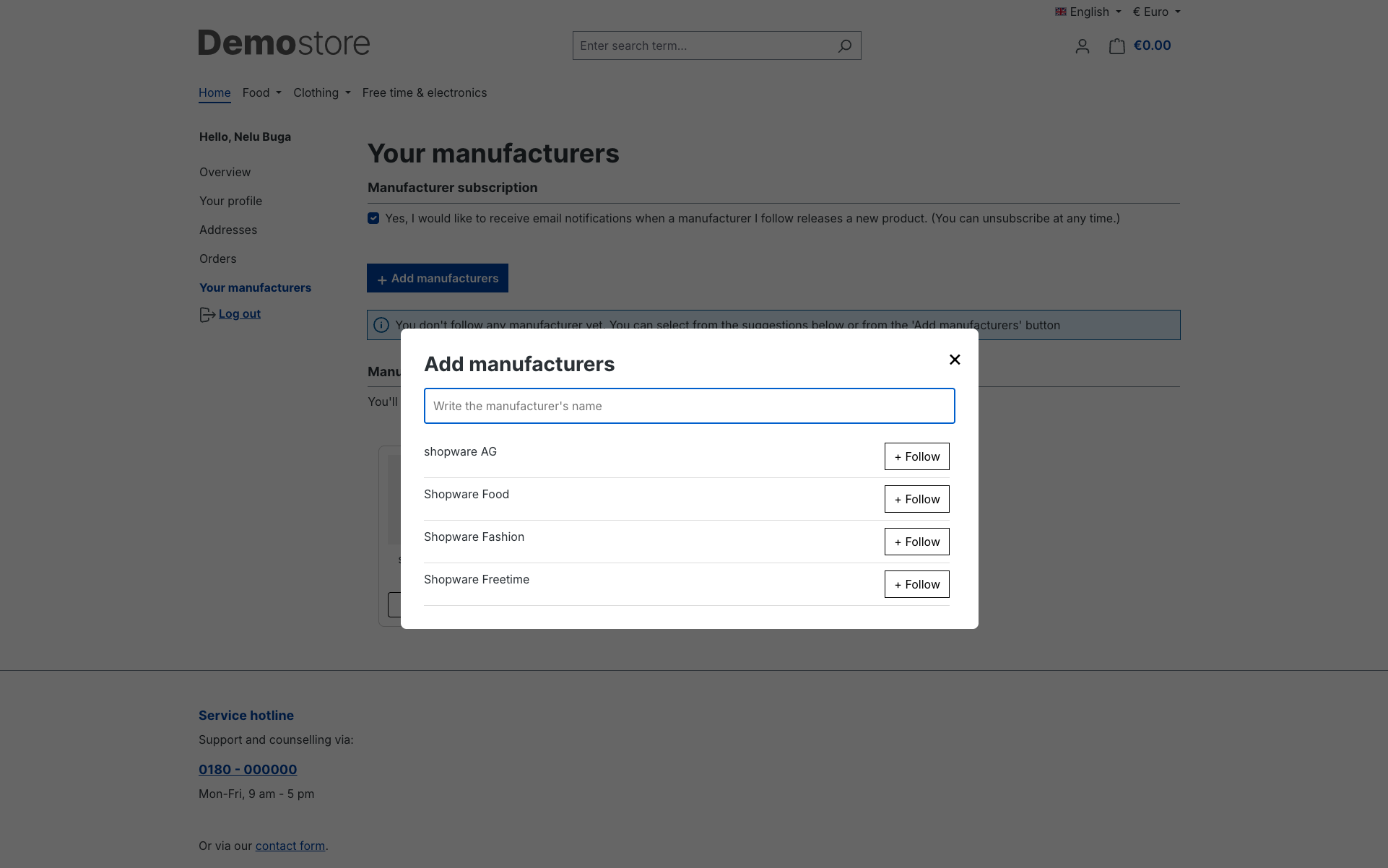Click the 0180 - 000000 hotline link

247,769
